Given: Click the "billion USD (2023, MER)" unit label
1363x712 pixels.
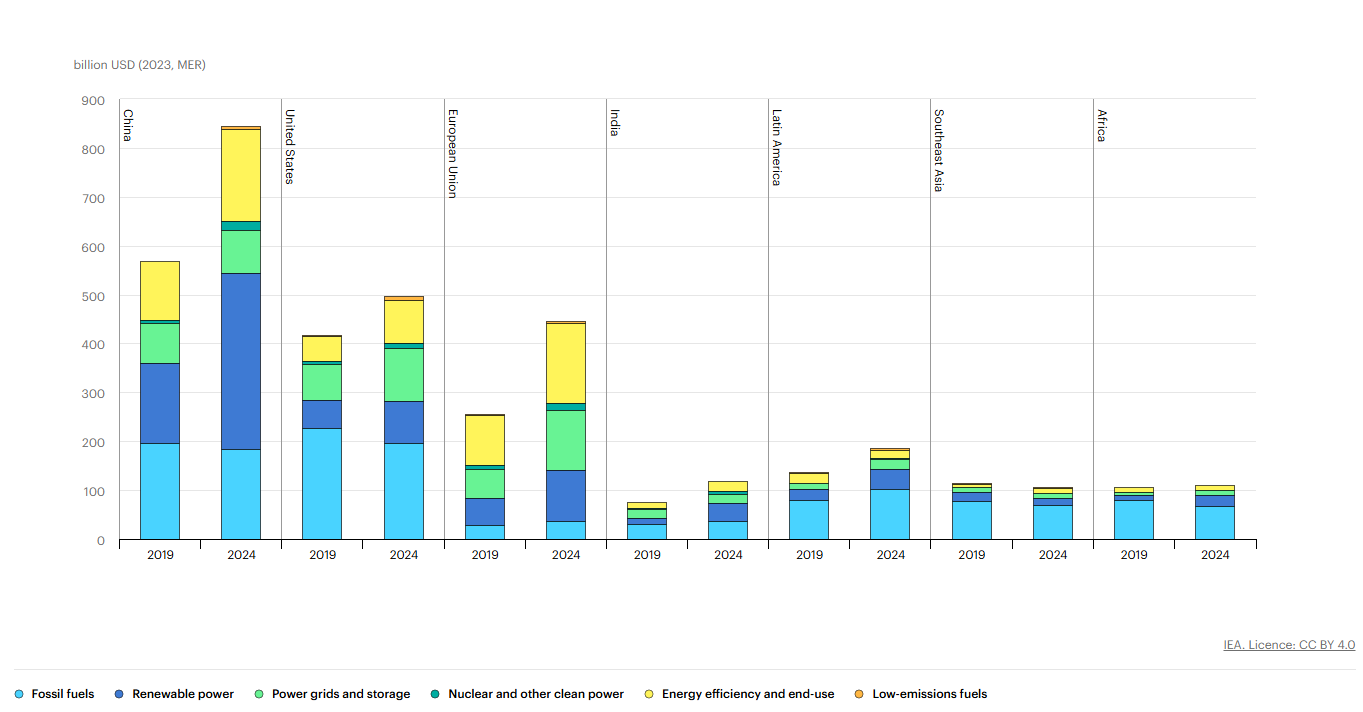Looking at the screenshot, I should point(139,65).
